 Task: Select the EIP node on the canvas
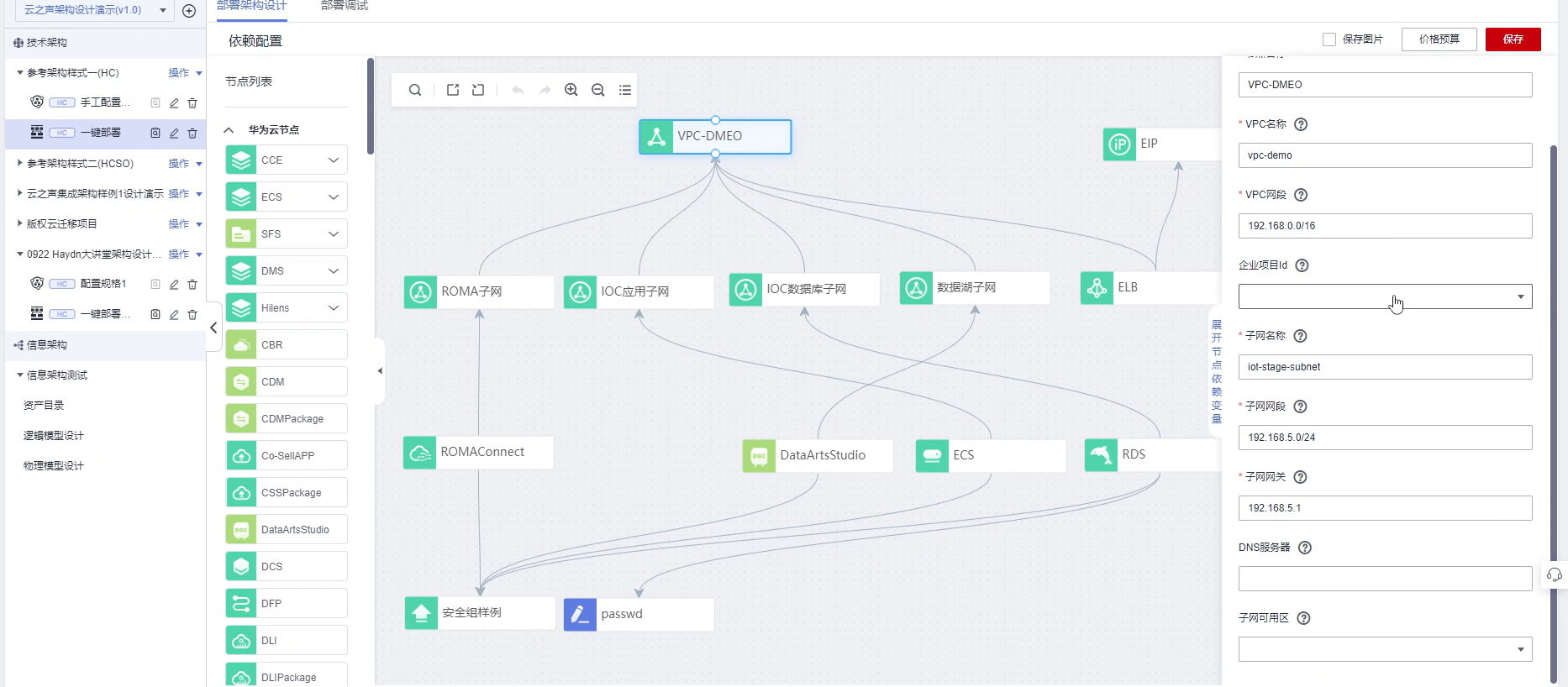(x=1162, y=144)
